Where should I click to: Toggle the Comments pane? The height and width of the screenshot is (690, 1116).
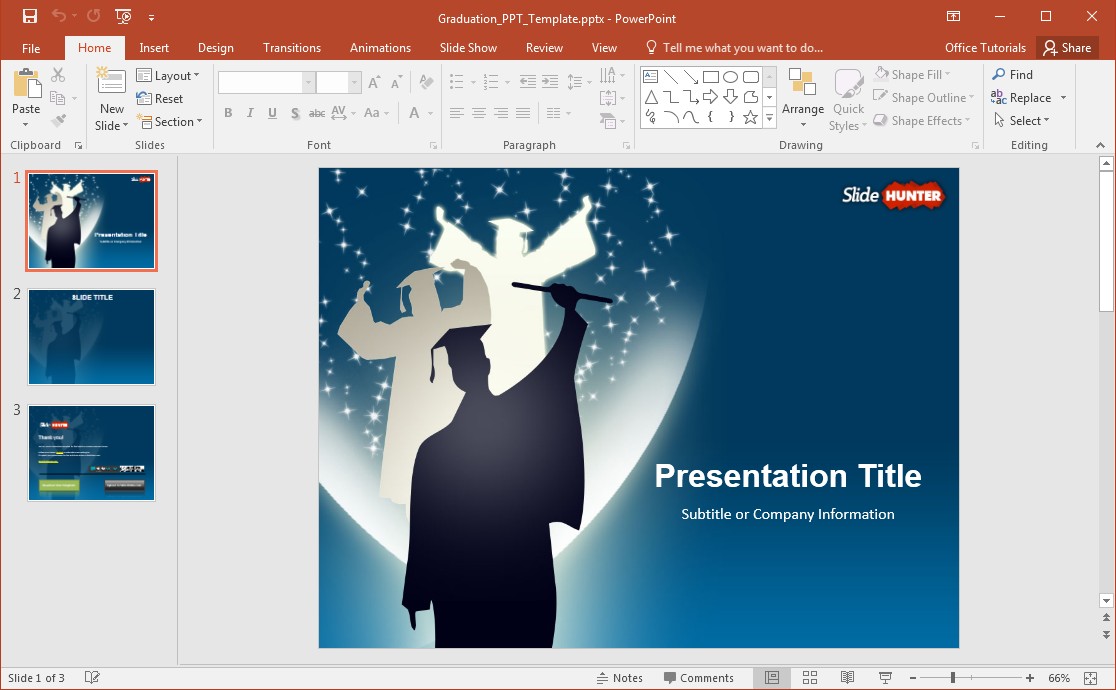click(698, 678)
